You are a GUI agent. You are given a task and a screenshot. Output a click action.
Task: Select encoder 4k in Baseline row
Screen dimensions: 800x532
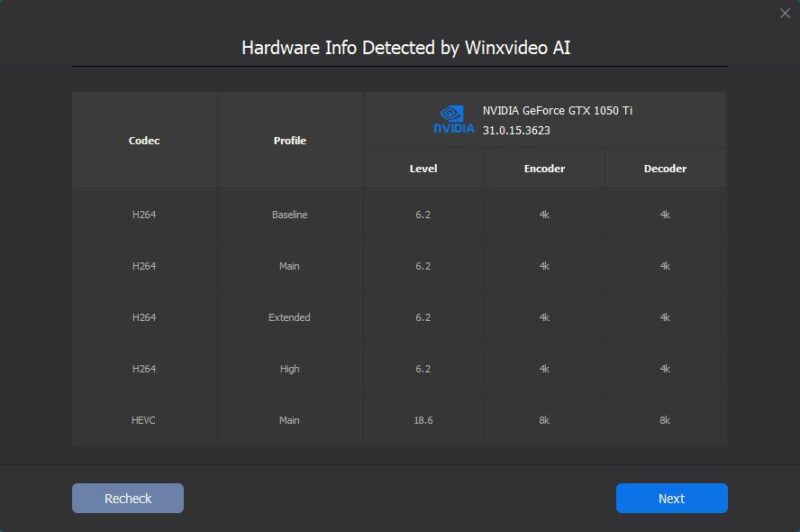click(x=544, y=215)
